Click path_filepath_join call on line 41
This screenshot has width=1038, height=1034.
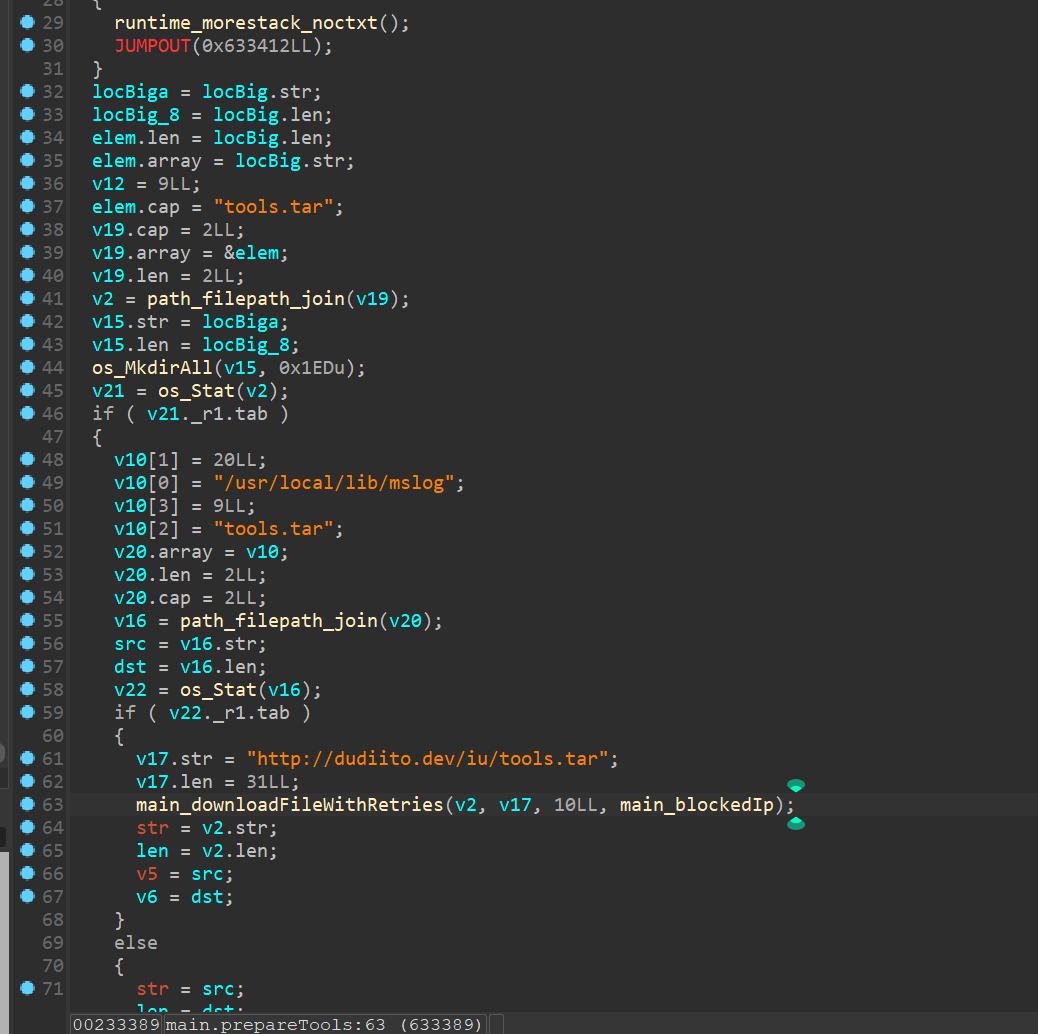[x=246, y=299]
